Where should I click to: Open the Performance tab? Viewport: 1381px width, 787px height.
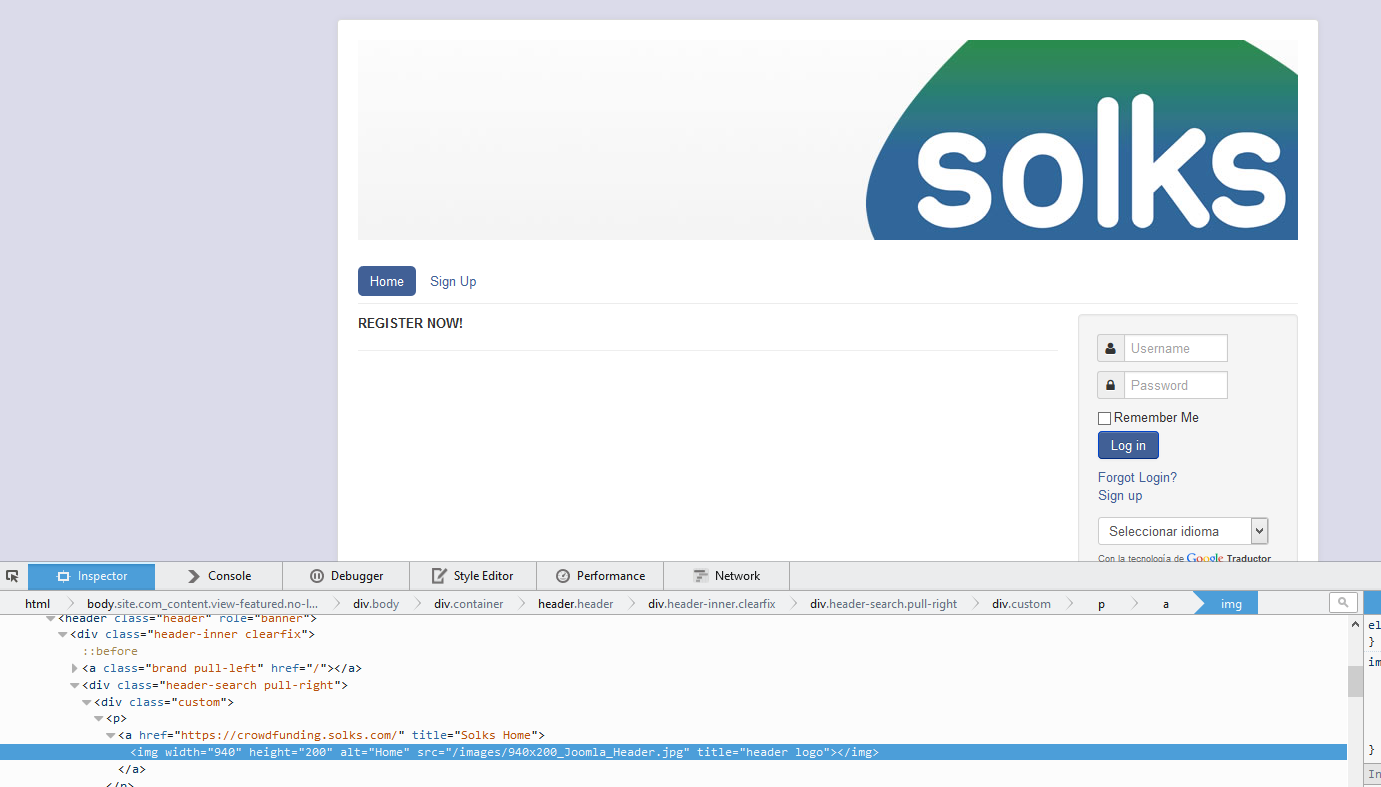pyautogui.click(x=600, y=576)
